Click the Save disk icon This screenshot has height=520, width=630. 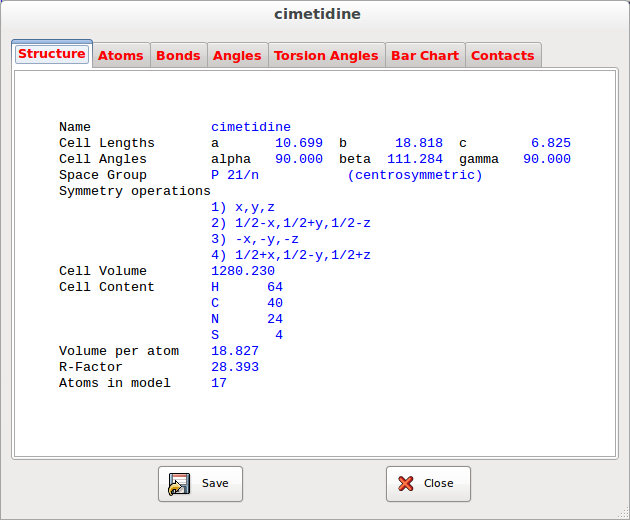pyautogui.click(x=179, y=484)
